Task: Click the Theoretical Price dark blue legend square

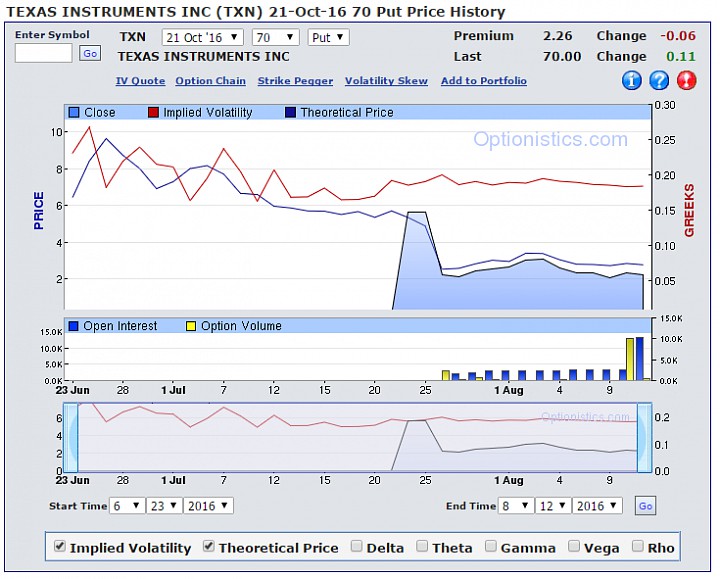Action: coord(290,112)
